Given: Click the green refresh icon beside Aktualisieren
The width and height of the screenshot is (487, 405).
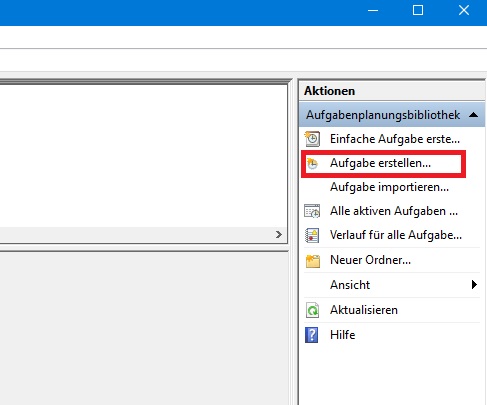Looking at the screenshot, I should [x=312, y=310].
